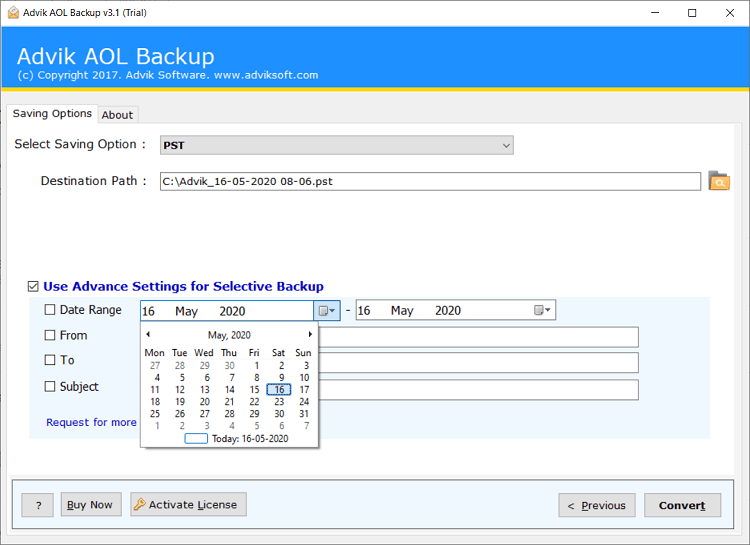Click the key icon on Activate License

[140, 504]
